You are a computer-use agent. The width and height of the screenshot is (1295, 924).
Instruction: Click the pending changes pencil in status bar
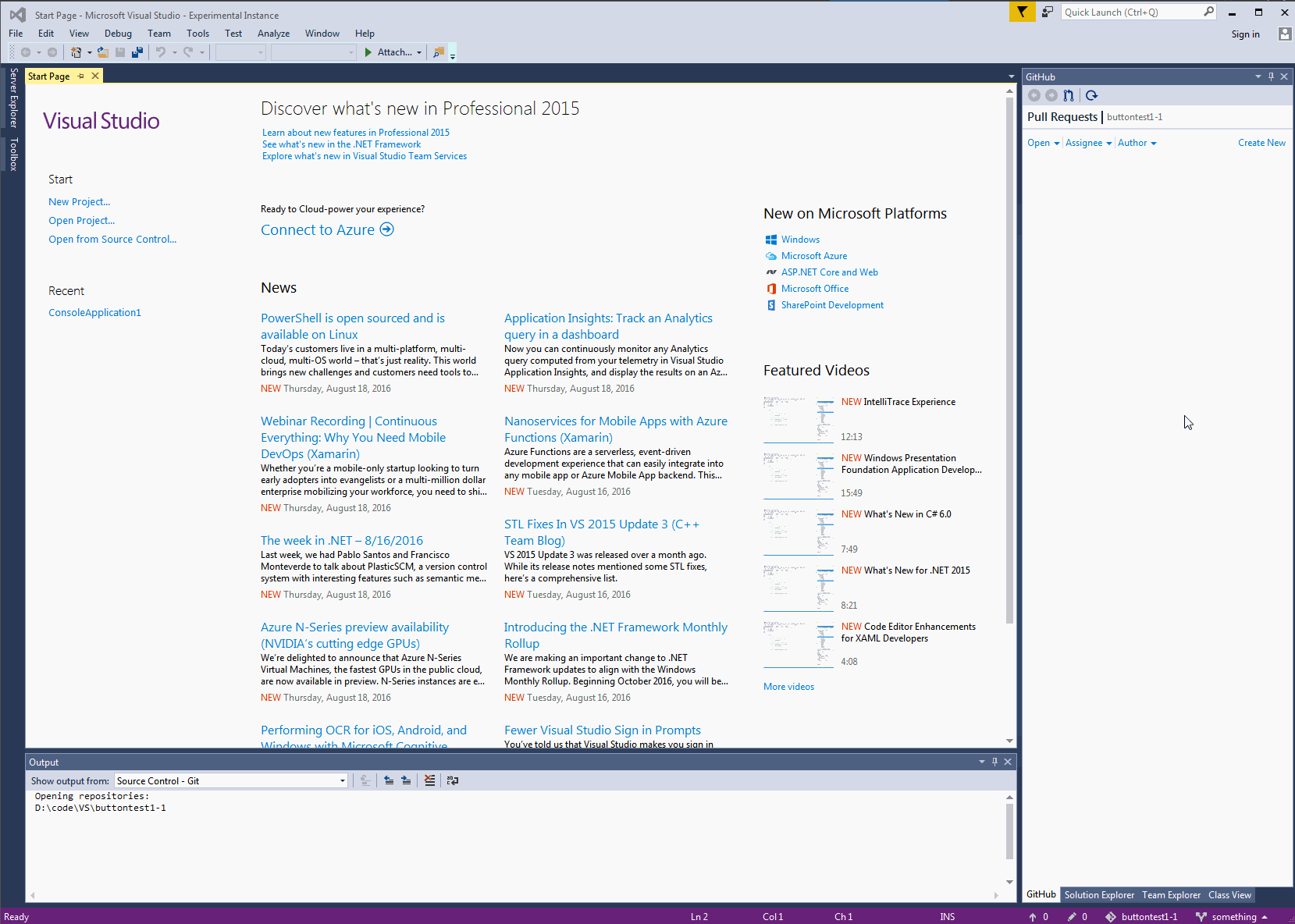point(1072,917)
